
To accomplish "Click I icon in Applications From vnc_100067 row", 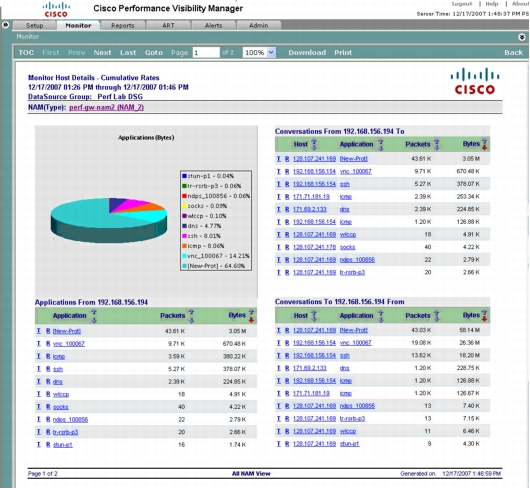I will coord(39,344).
